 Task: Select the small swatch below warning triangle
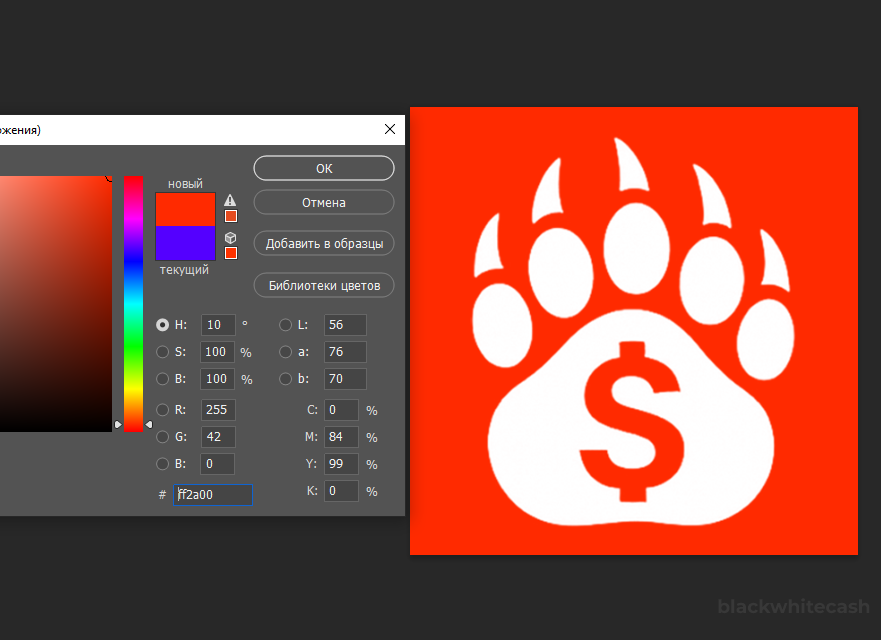(x=231, y=216)
